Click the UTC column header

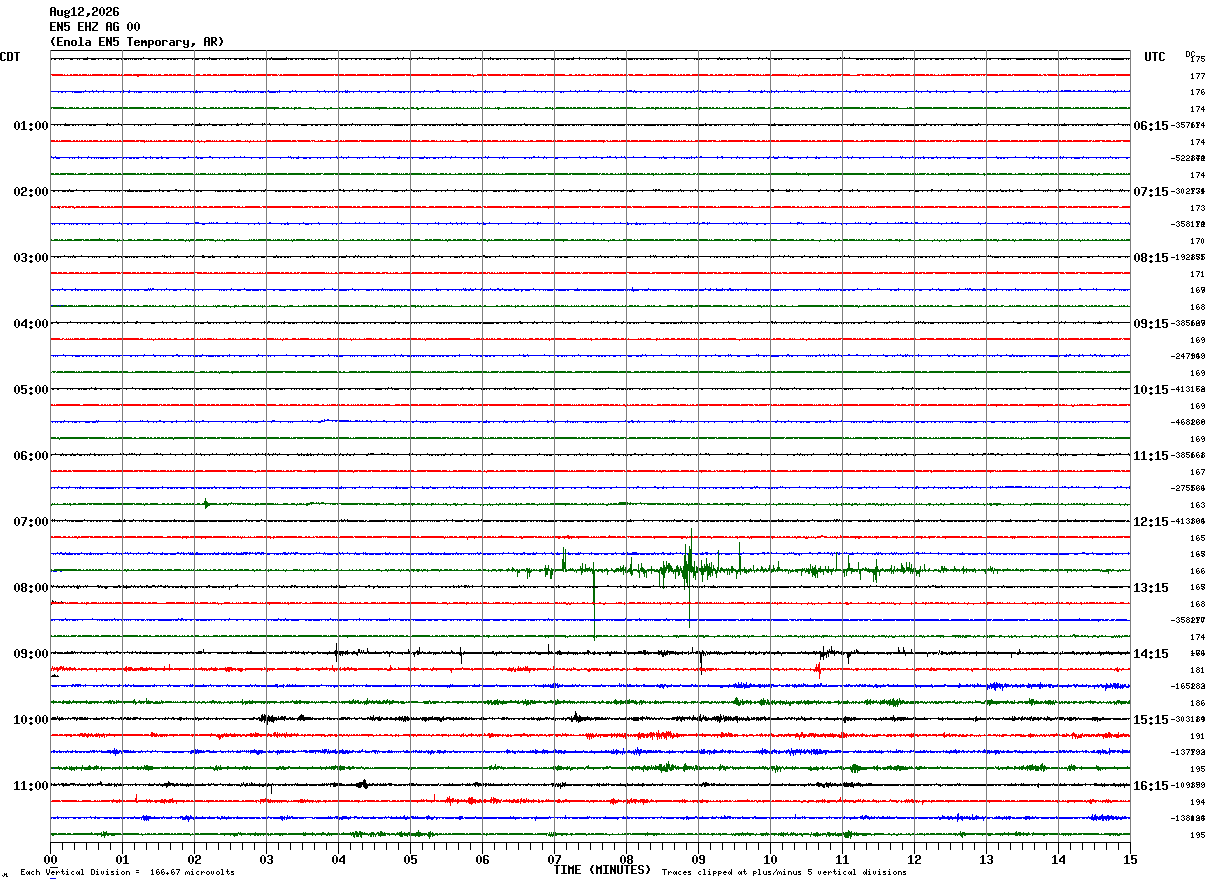(1155, 57)
